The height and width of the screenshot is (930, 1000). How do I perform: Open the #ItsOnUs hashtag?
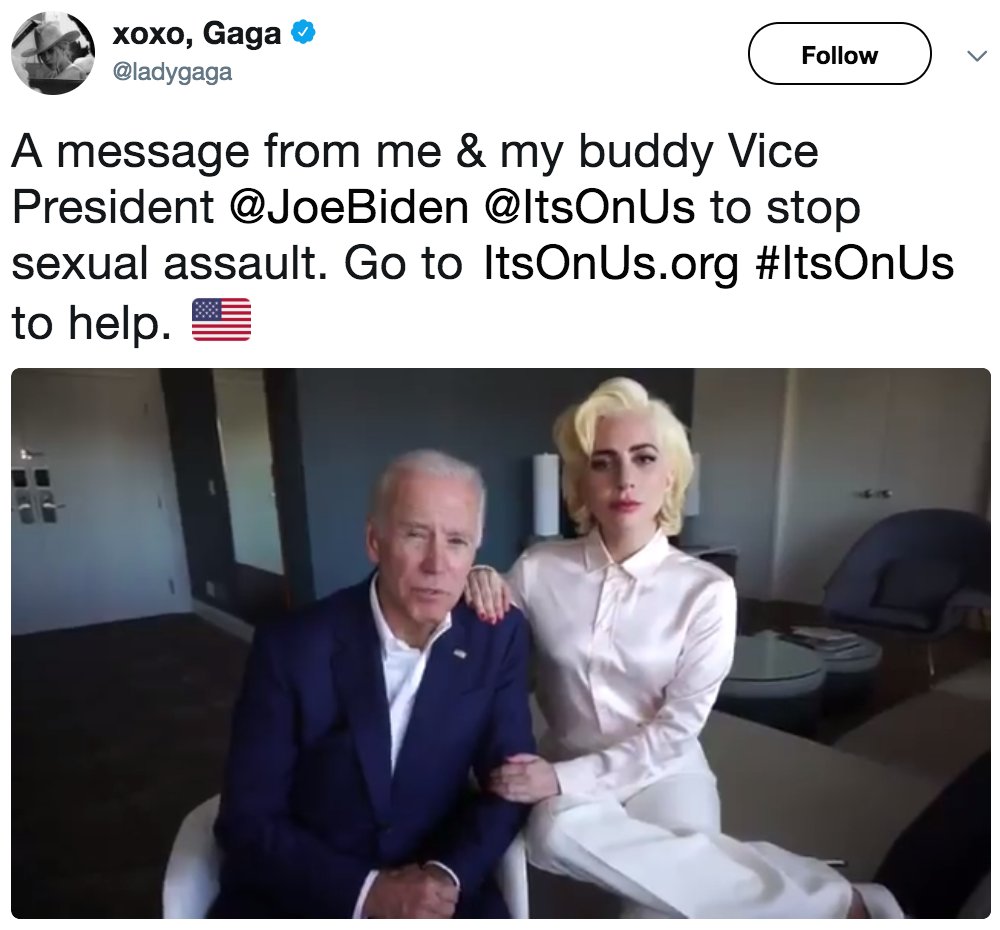point(853,263)
